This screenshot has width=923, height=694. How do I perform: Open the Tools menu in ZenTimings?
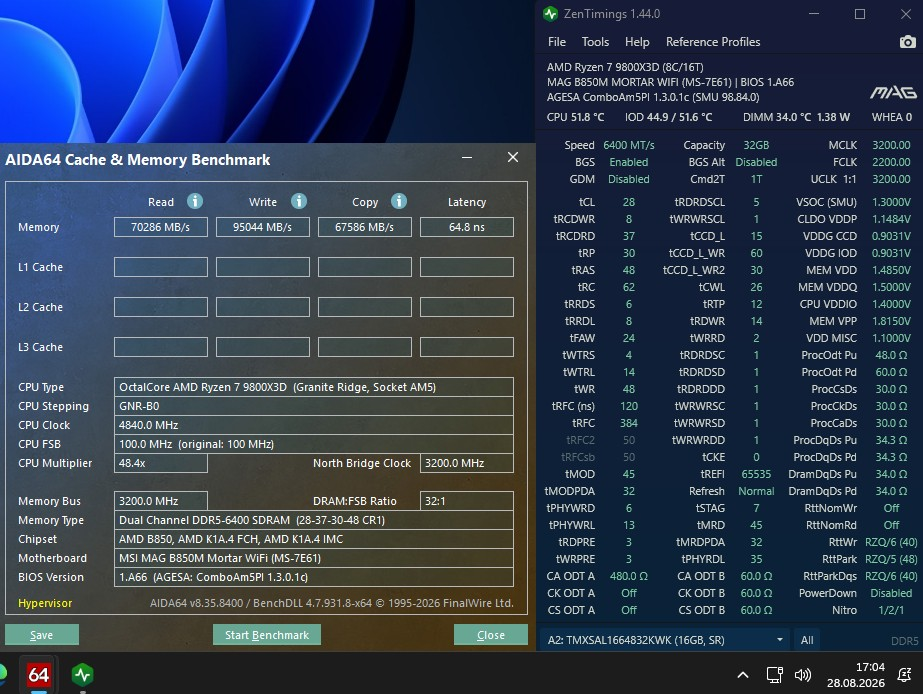(x=595, y=42)
